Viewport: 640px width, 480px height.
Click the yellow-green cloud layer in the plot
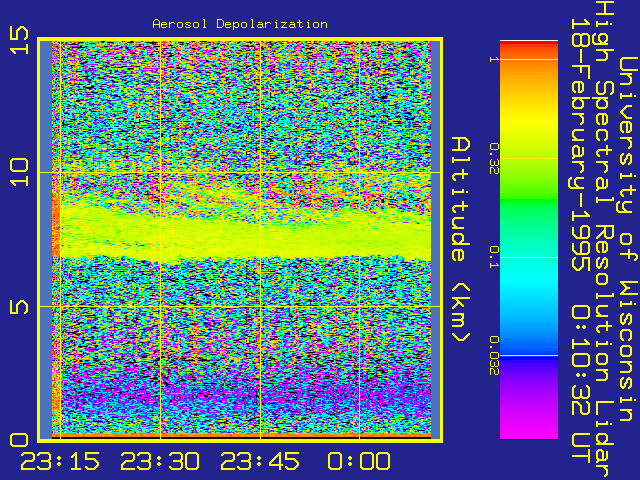245,237
